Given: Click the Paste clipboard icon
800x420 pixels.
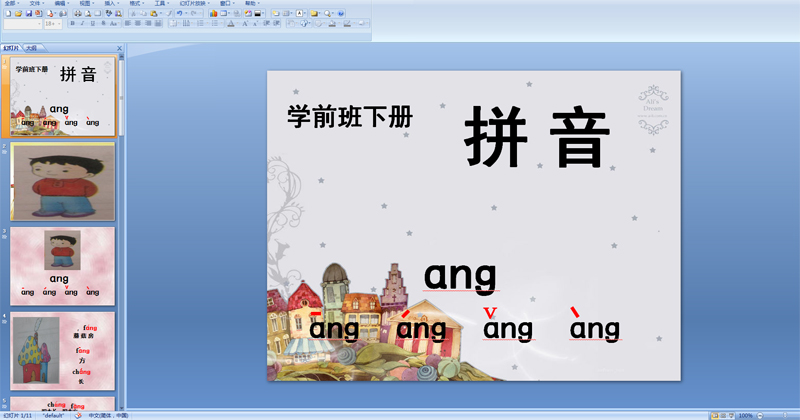Looking at the screenshot, I should click(153, 13).
